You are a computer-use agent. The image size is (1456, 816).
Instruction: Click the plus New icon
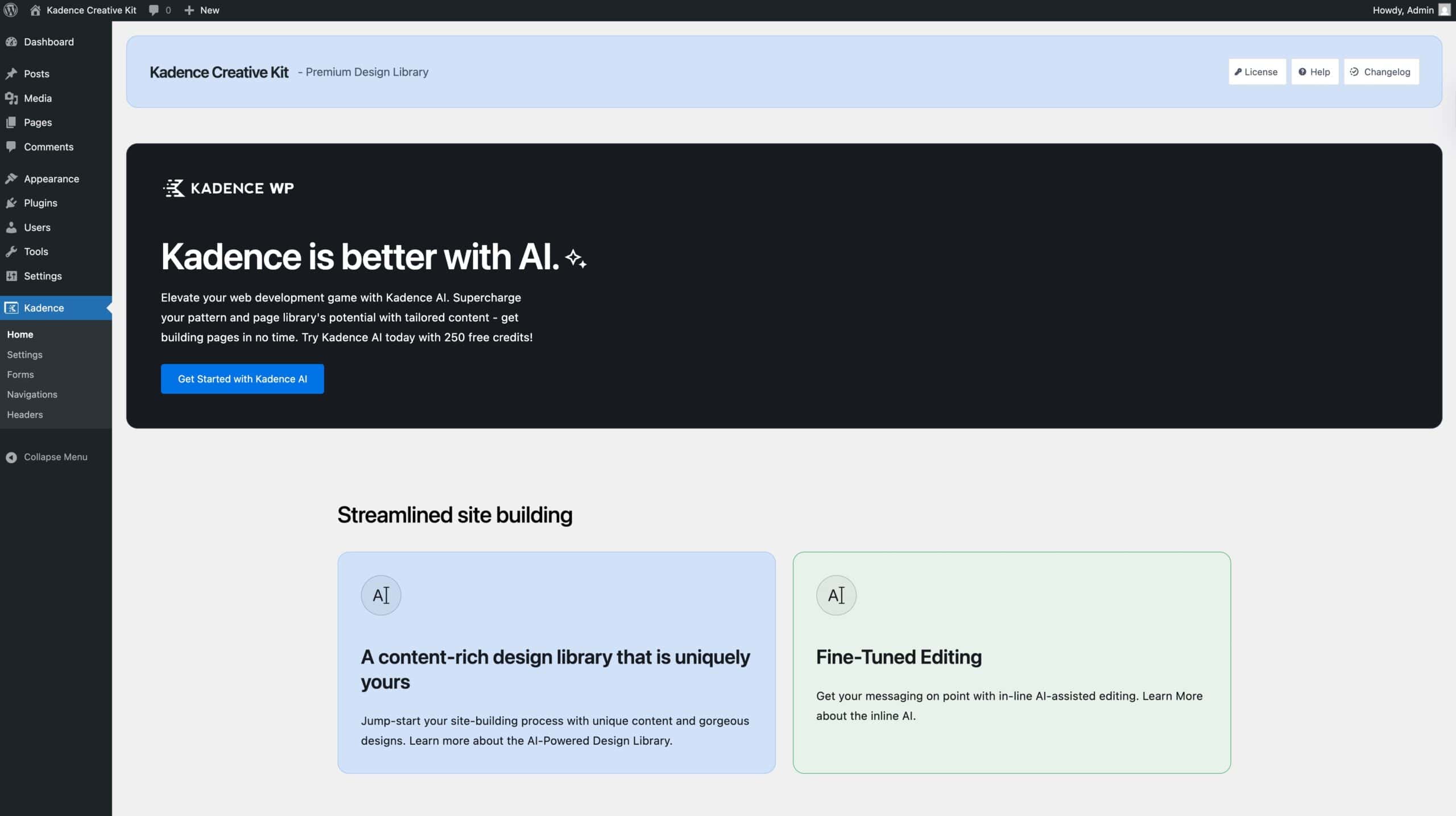point(189,10)
